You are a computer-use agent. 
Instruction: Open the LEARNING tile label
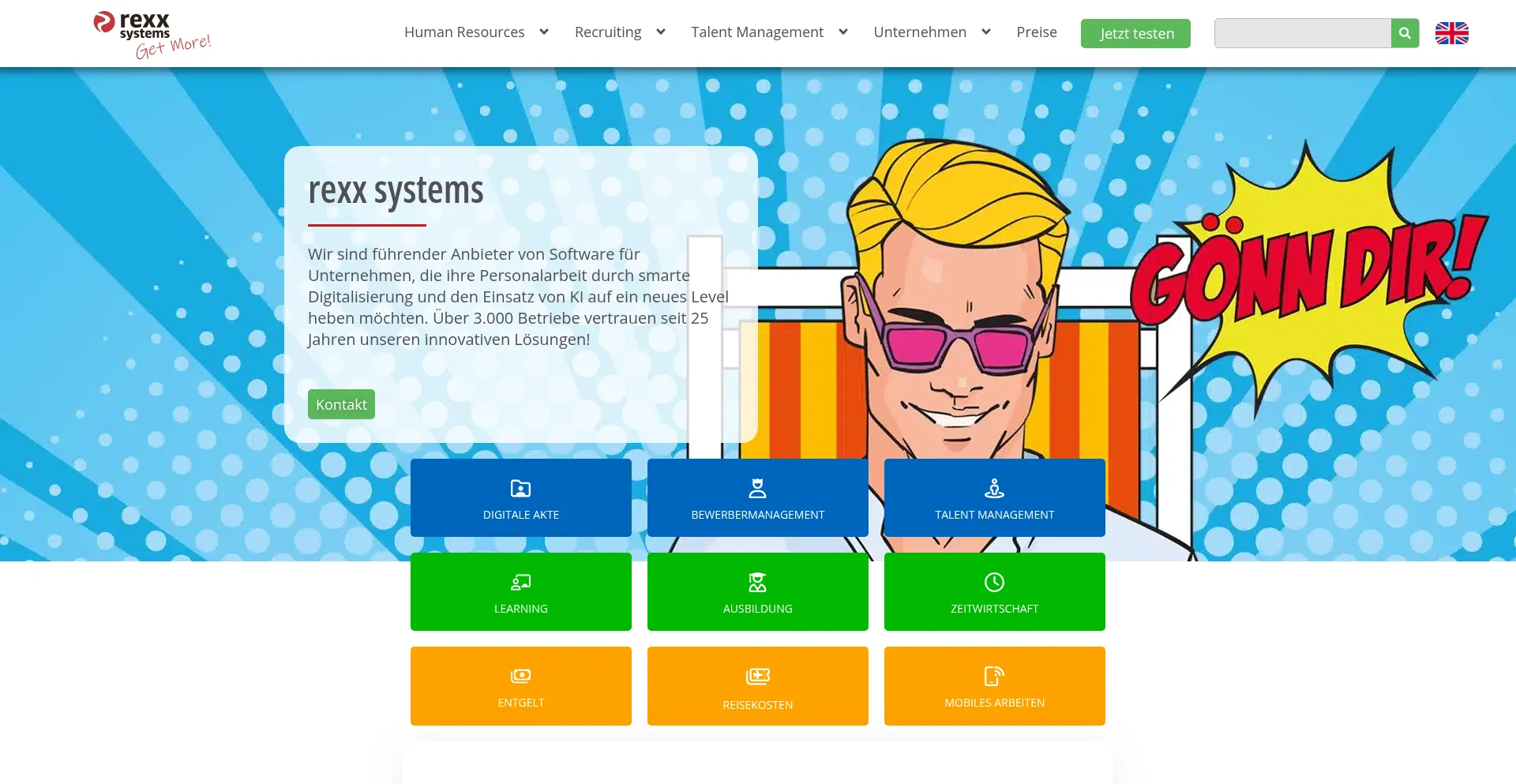(521, 609)
